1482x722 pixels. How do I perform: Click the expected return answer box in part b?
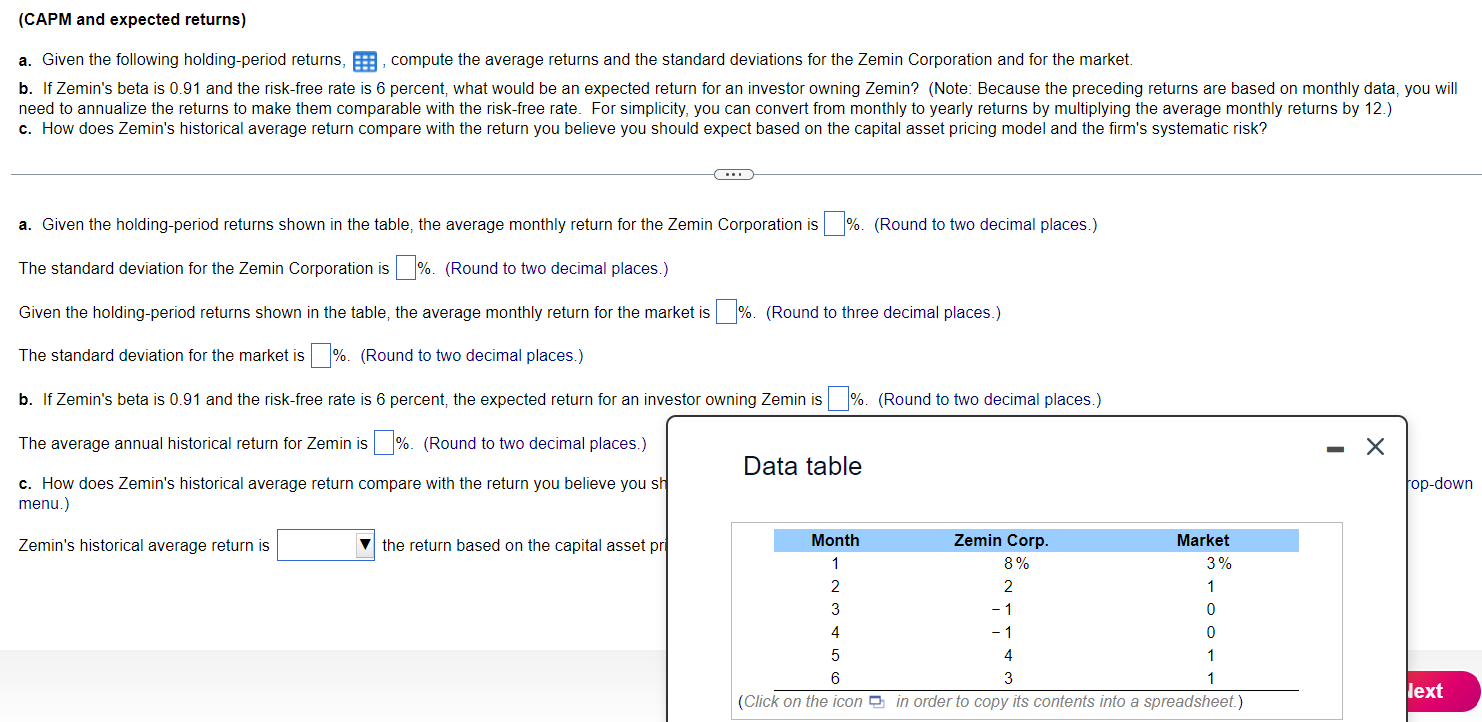(838, 398)
